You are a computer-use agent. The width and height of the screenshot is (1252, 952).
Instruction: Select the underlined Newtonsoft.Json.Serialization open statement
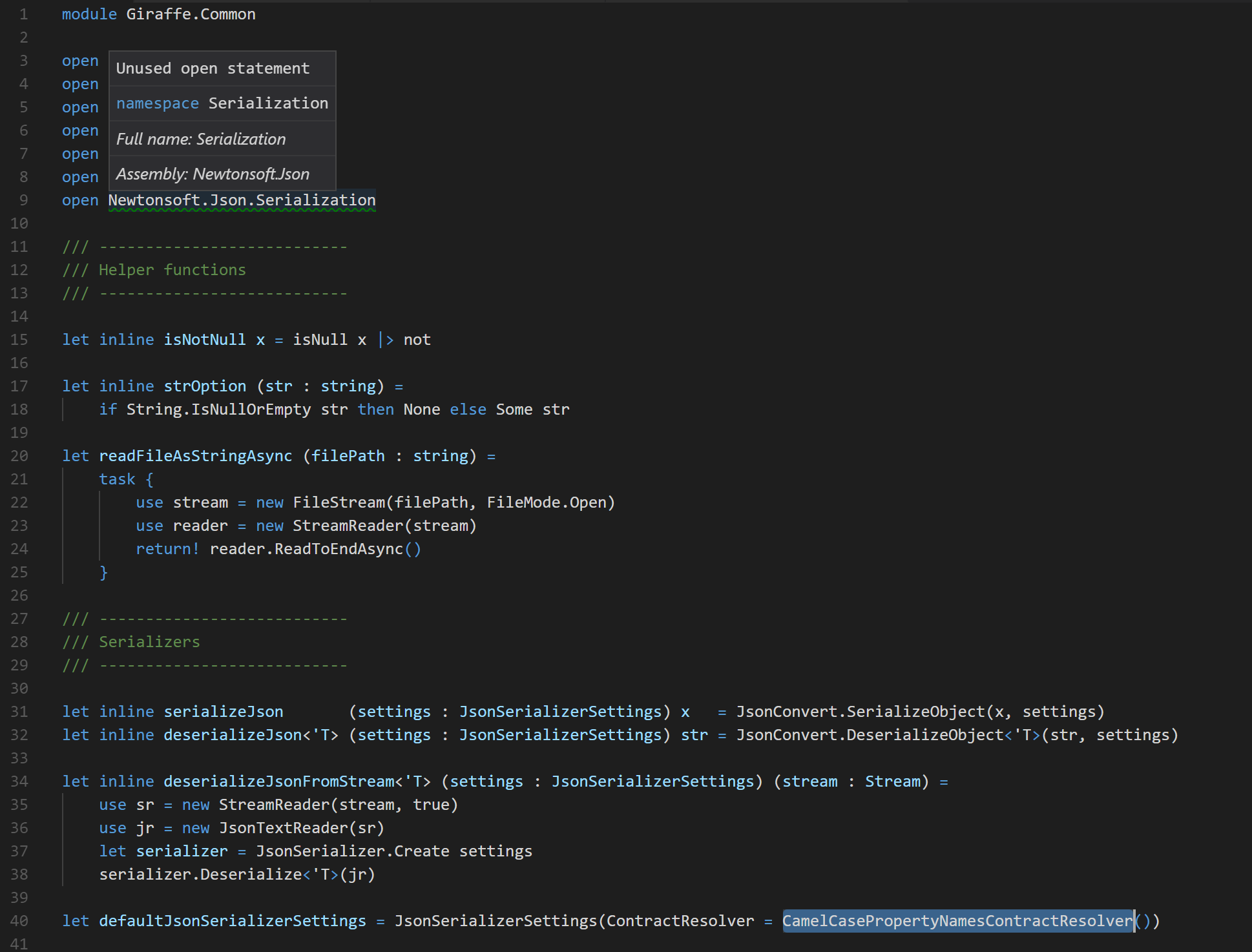pyautogui.click(x=241, y=200)
